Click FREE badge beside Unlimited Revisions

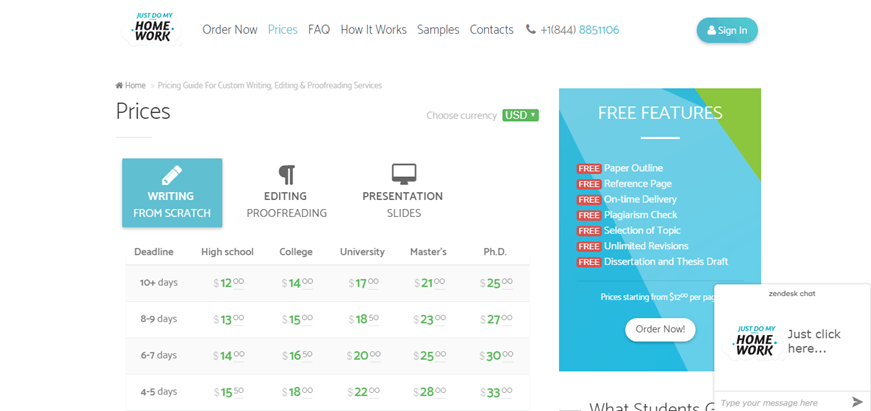pos(589,246)
